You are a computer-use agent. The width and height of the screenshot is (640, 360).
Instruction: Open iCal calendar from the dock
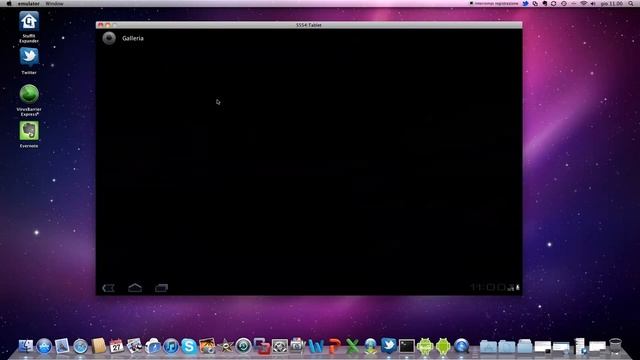117,346
